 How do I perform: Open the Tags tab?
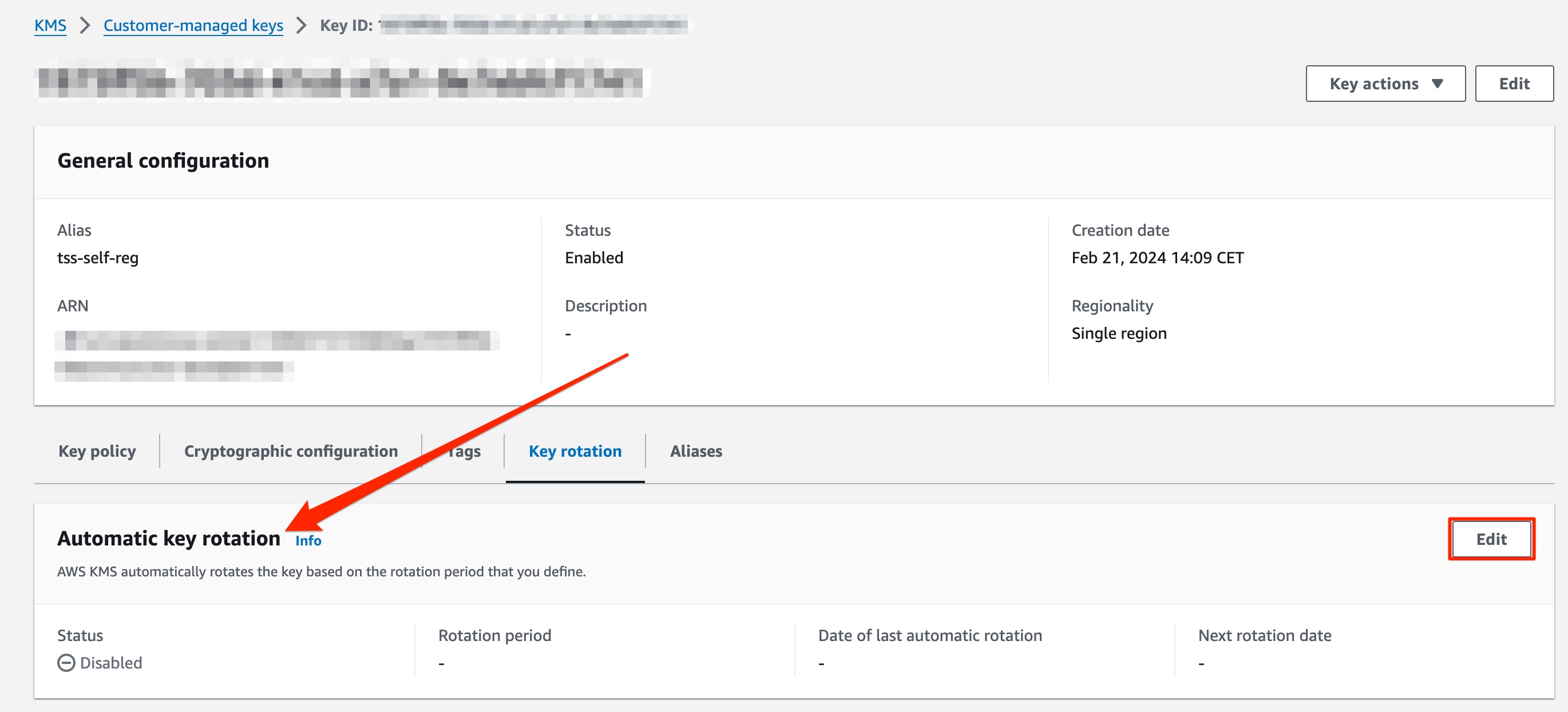tap(464, 451)
